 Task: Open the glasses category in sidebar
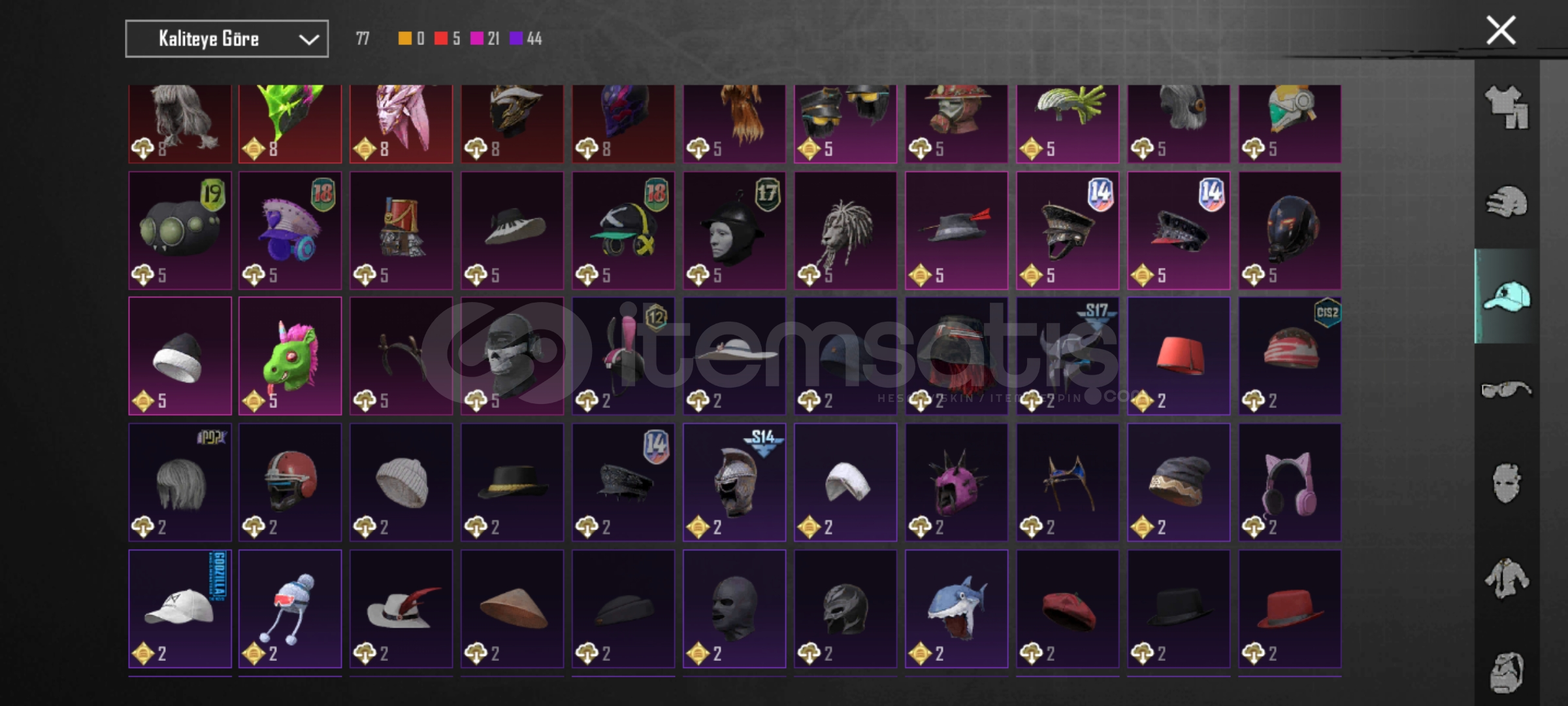click(1507, 390)
